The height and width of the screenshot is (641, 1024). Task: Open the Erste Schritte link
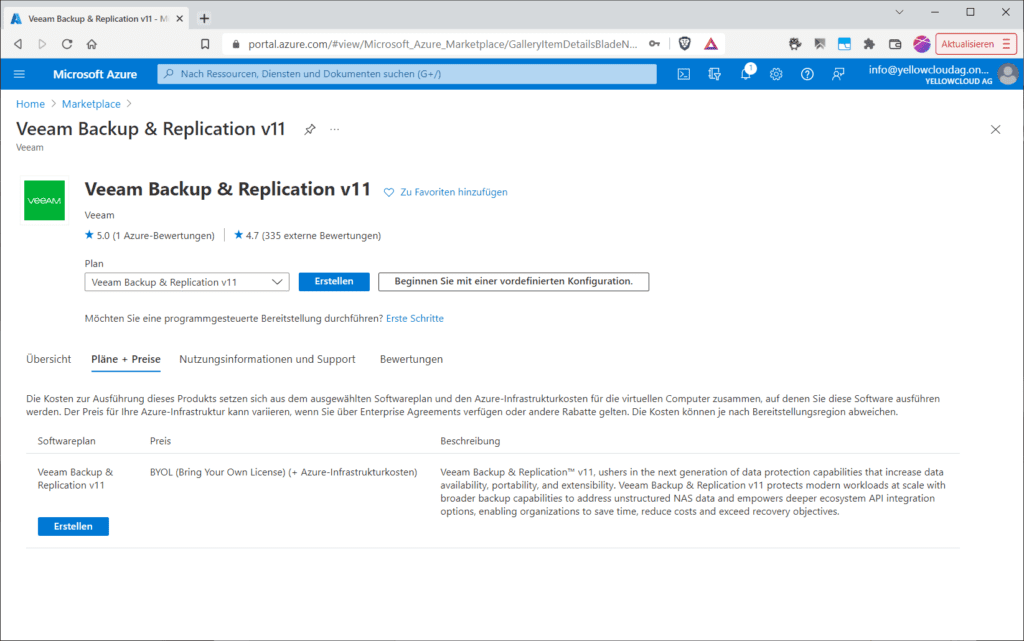tap(415, 319)
